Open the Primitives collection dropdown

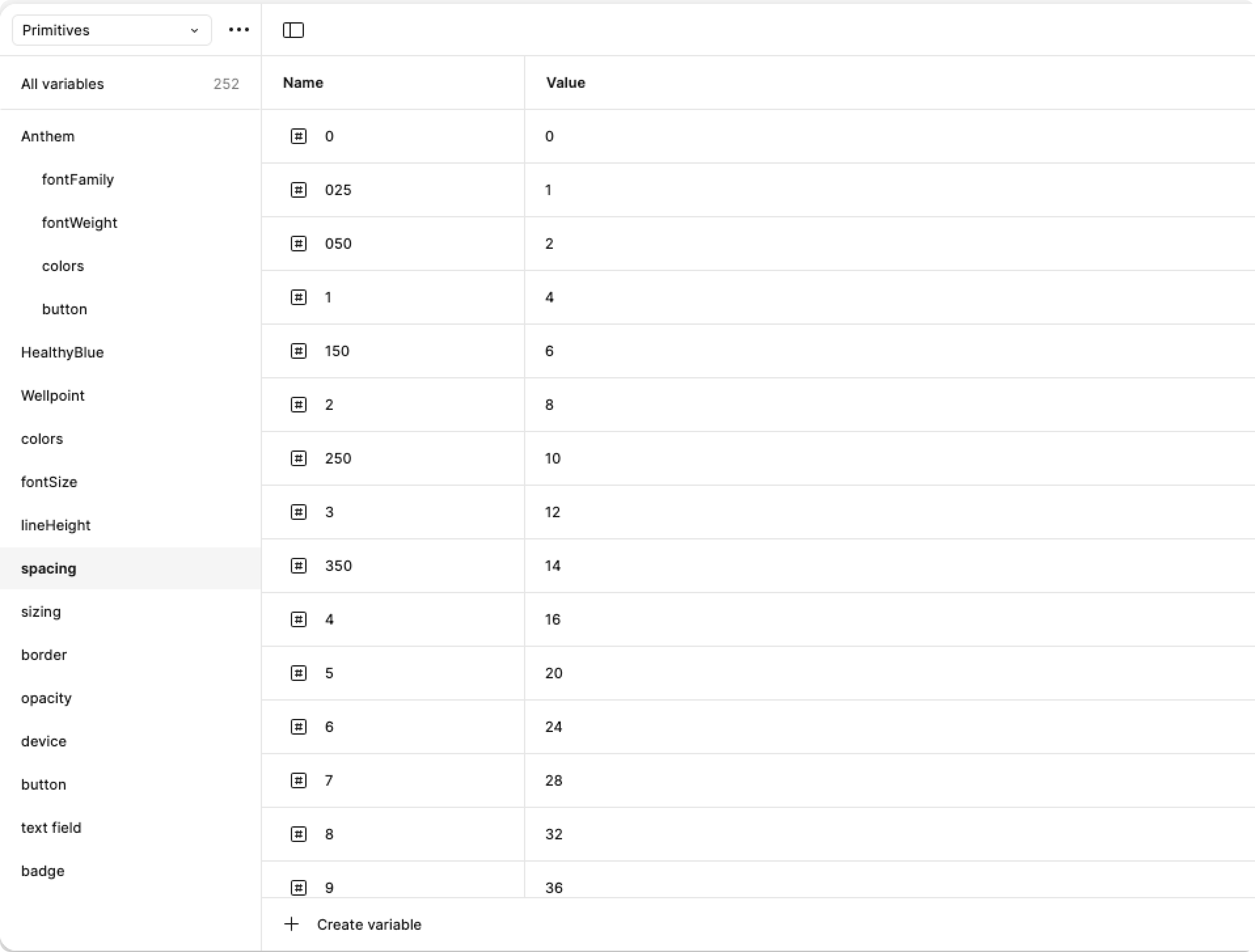point(111,30)
